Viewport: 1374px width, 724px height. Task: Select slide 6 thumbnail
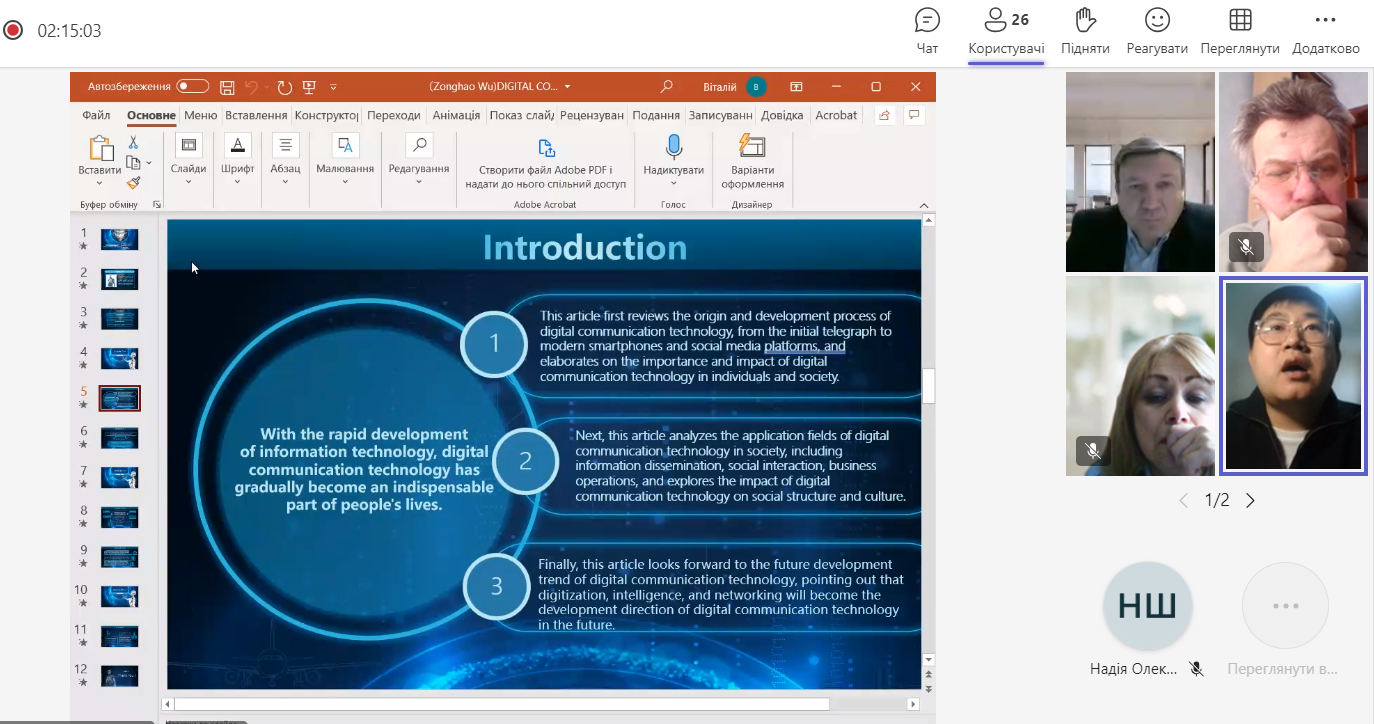pyautogui.click(x=119, y=438)
